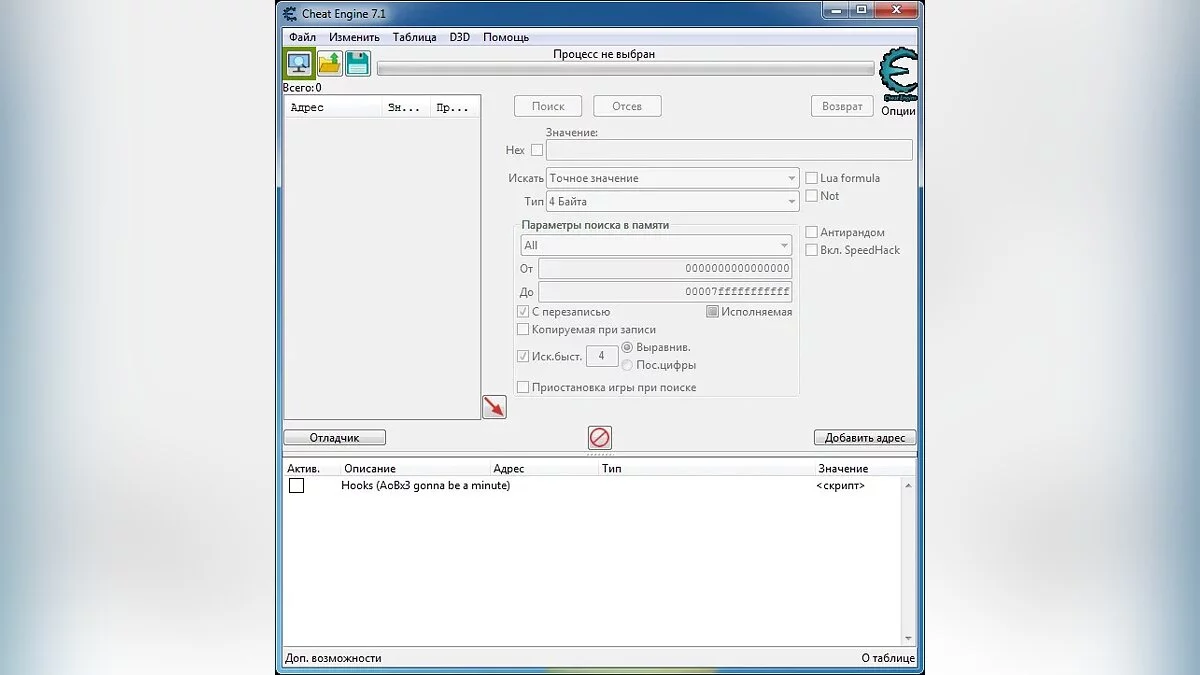Open the Файл menu
The width and height of the screenshot is (1200, 675).
tap(302, 37)
